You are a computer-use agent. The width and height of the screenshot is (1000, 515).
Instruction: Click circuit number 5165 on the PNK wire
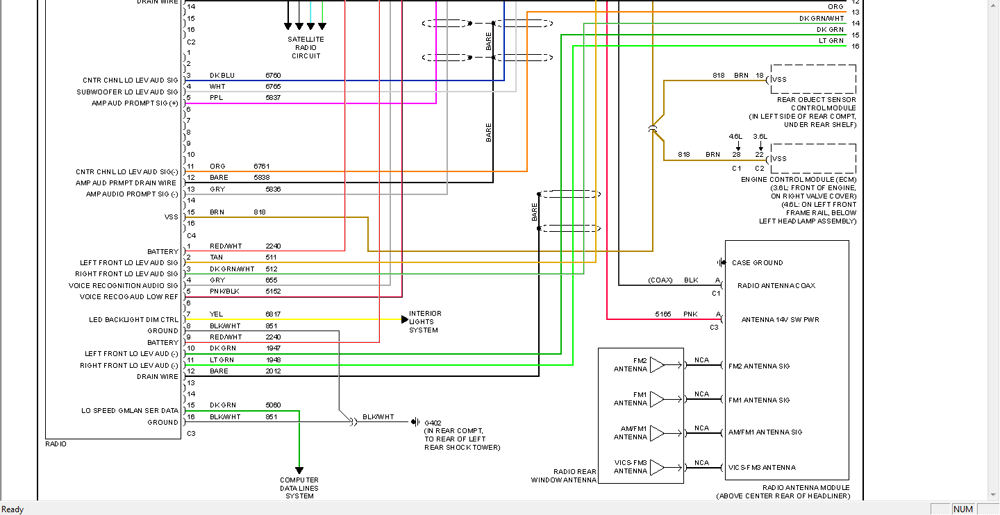click(x=664, y=314)
